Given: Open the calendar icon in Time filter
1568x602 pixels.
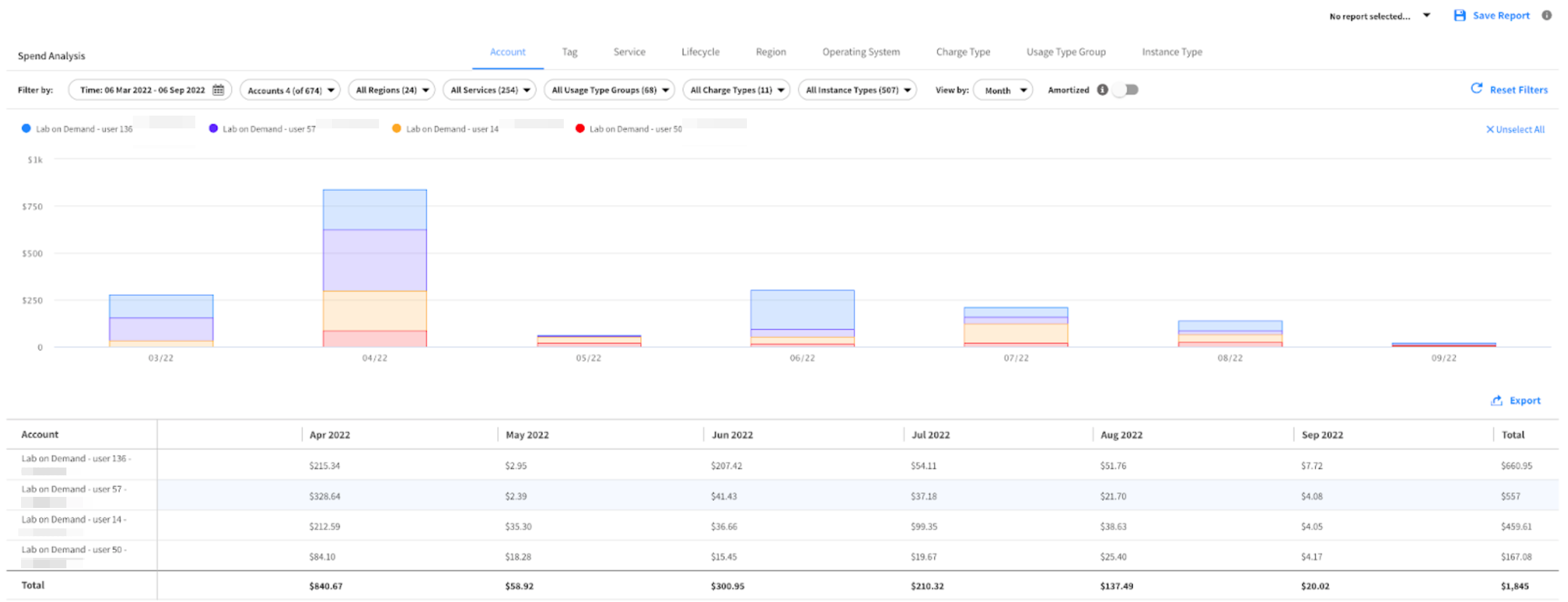Looking at the screenshot, I should coord(218,90).
